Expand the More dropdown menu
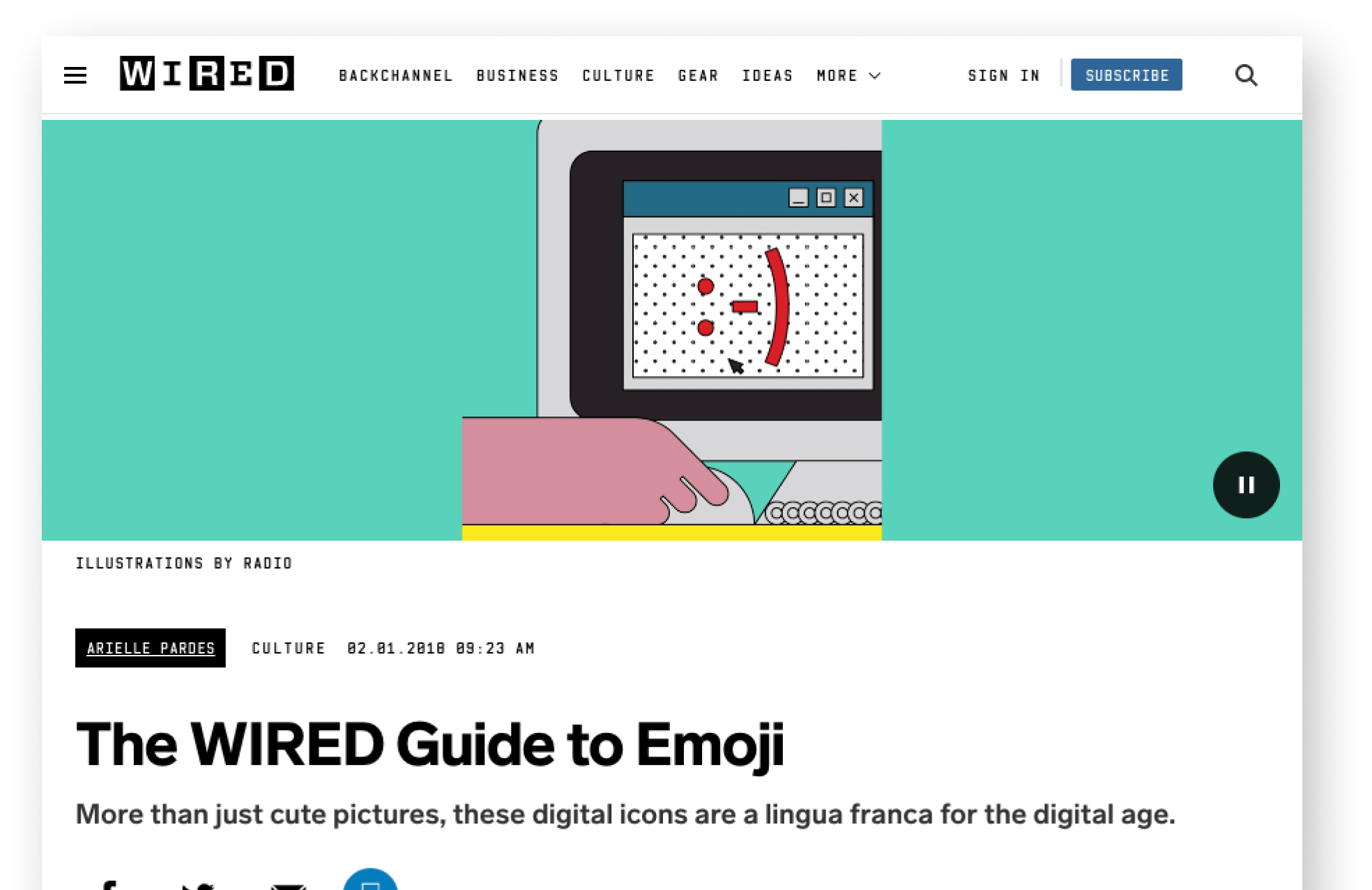 [x=848, y=75]
